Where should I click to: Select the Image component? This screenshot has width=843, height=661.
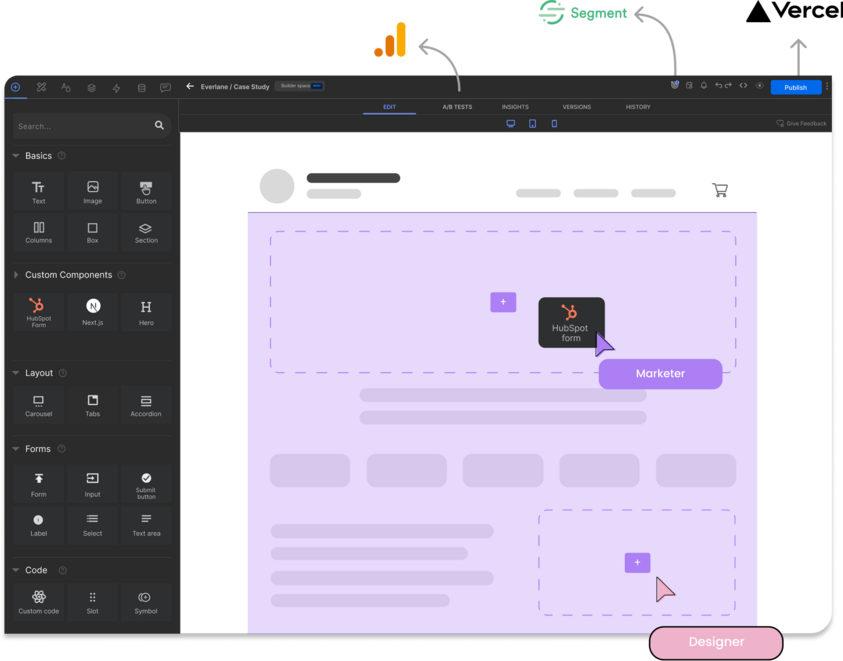pos(92,191)
